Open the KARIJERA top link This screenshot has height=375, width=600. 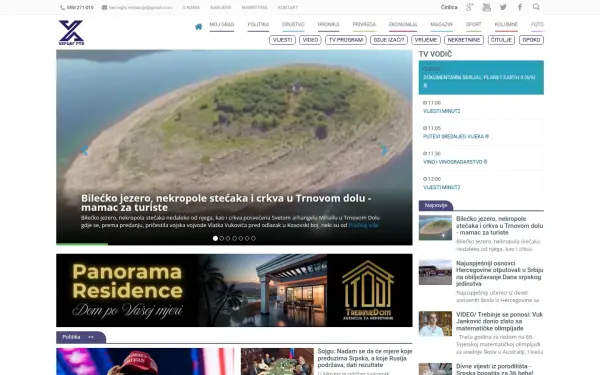click(x=220, y=7)
